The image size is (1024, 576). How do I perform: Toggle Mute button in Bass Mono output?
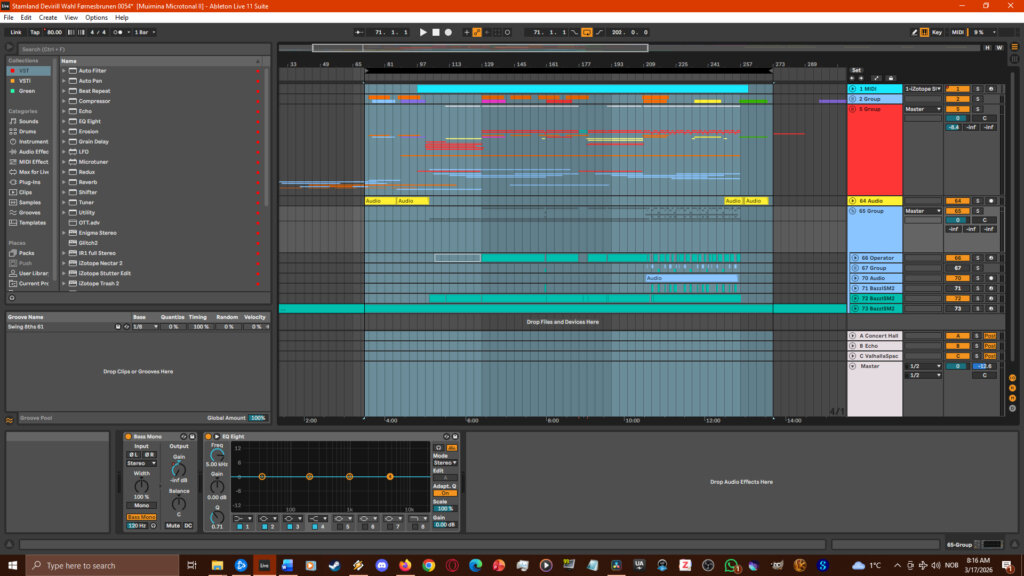(x=172, y=525)
